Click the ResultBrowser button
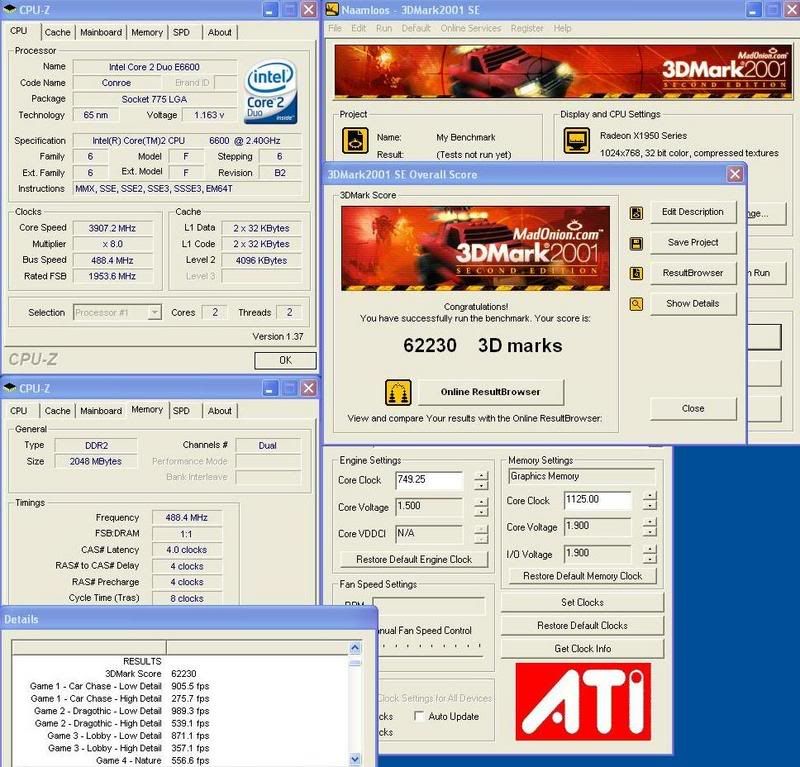 [x=693, y=273]
